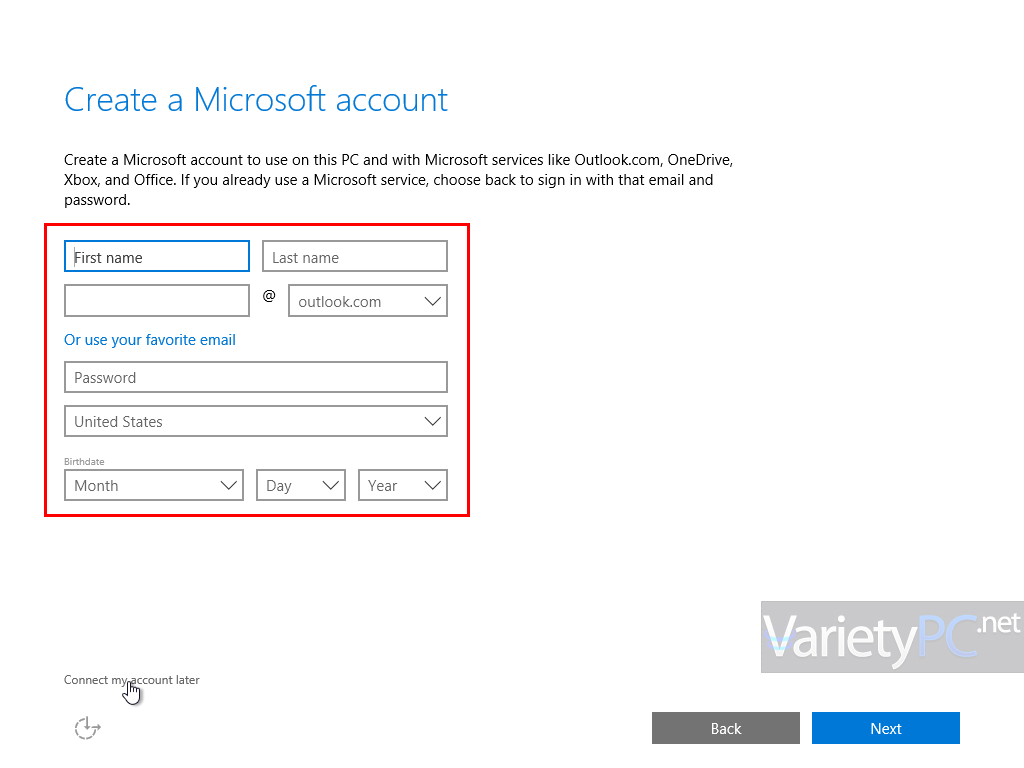Click the email username field before @
The width and height of the screenshot is (1024, 768).
tap(157, 301)
